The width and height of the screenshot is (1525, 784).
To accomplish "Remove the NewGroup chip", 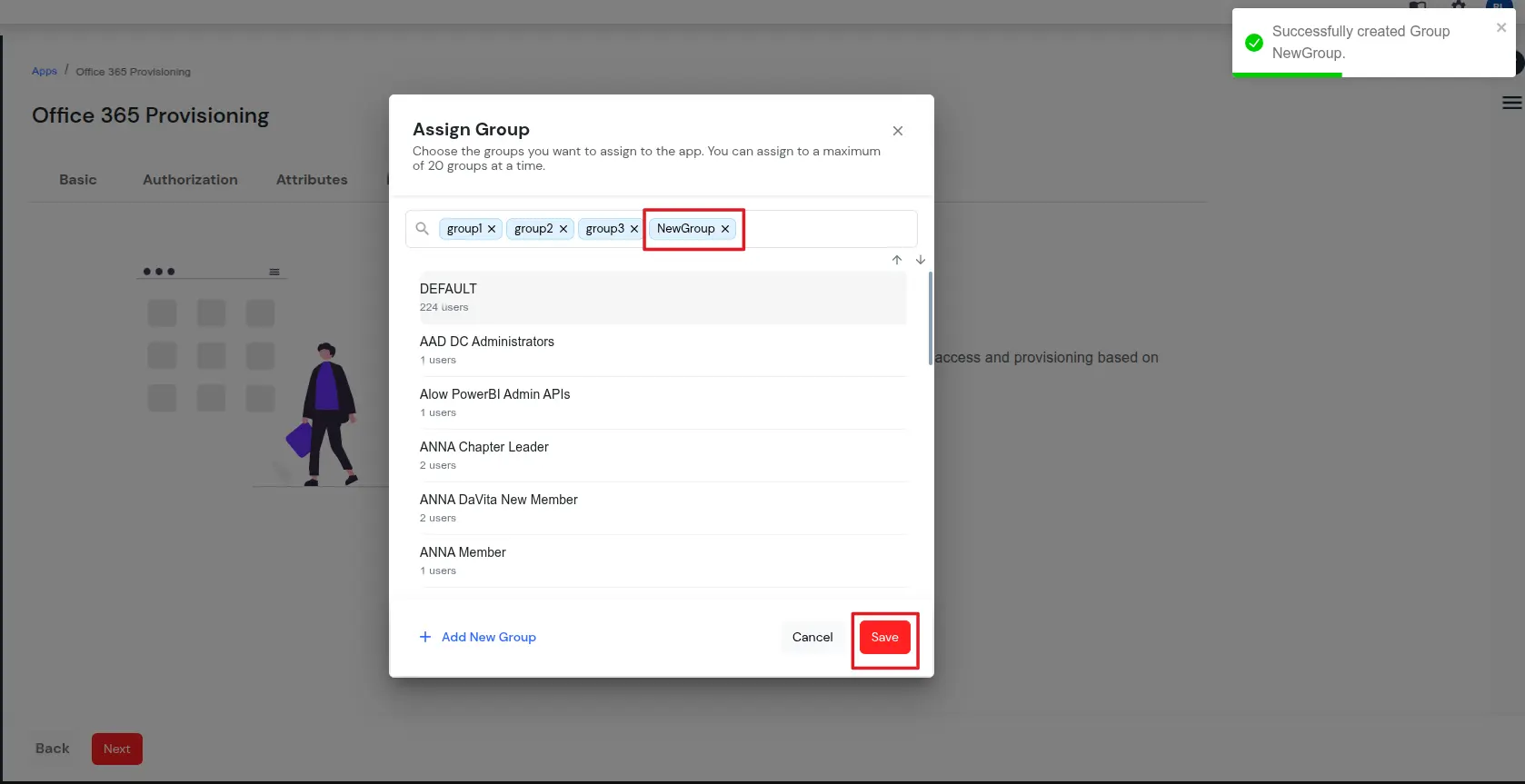I will point(725,229).
